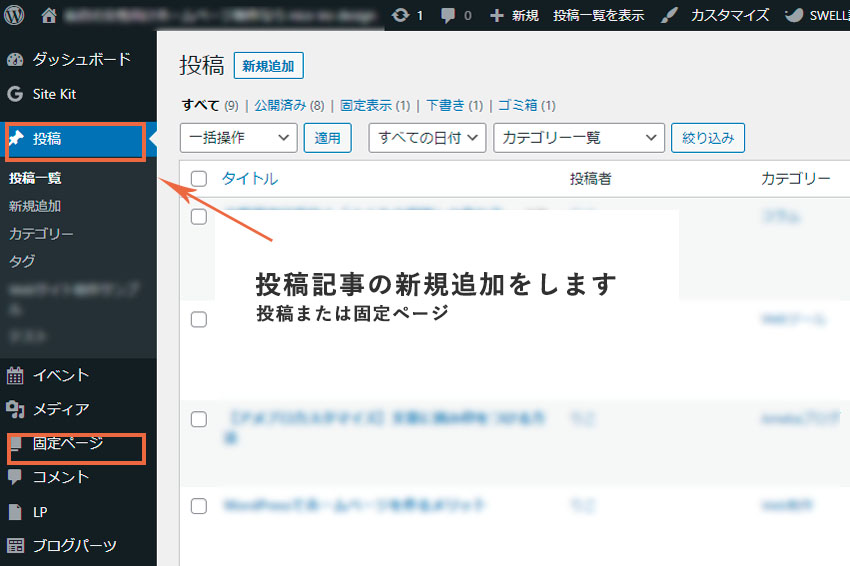Click the home site icon in admin bar
The height and width of the screenshot is (566, 850).
click(x=49, y=15)
